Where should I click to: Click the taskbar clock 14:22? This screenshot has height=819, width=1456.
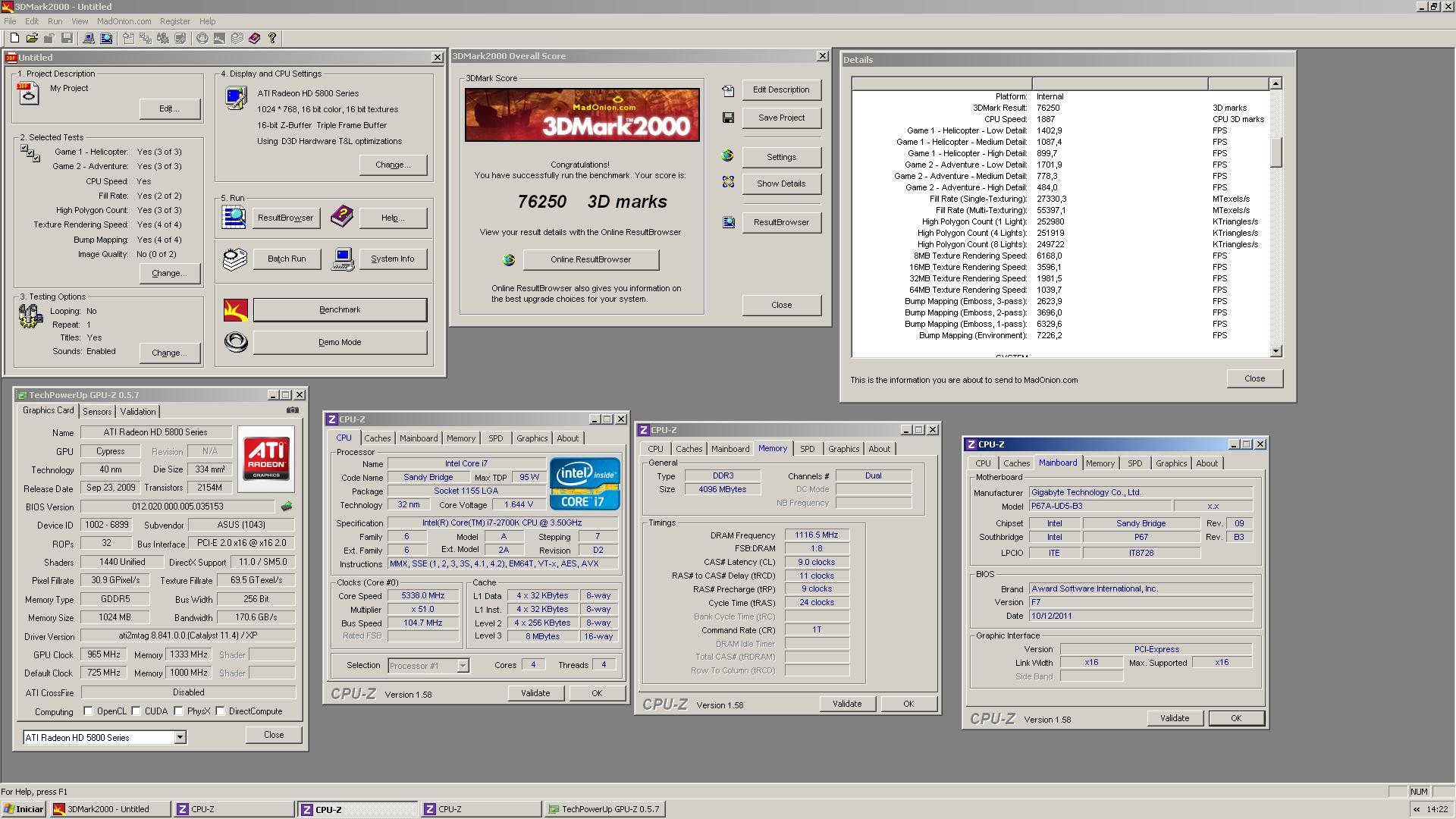(1437, 809)
